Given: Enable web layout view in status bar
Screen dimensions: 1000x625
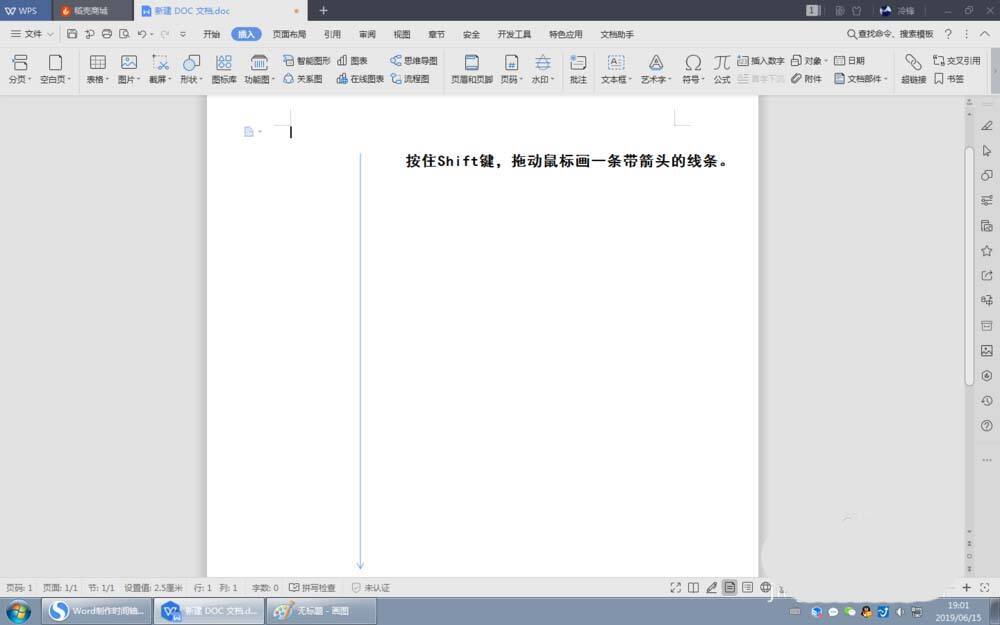Looking at the screenshot, I should point(765,585).
